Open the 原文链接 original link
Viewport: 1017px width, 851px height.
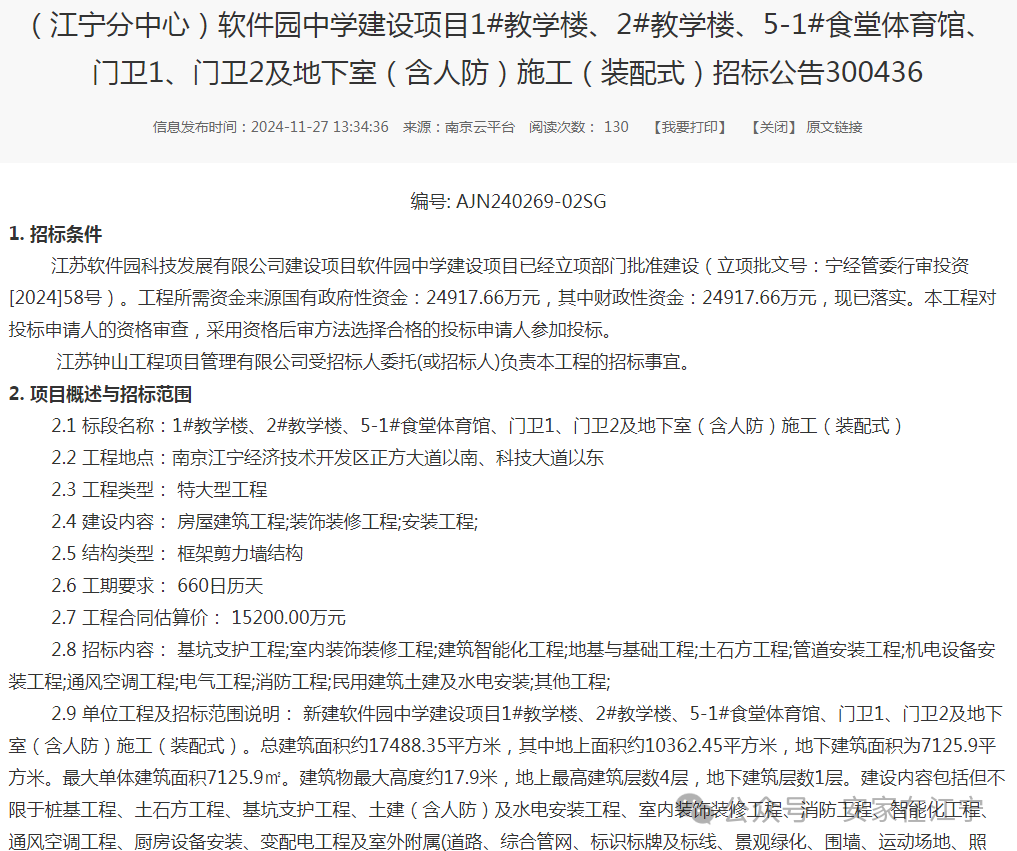coord(835,127)
